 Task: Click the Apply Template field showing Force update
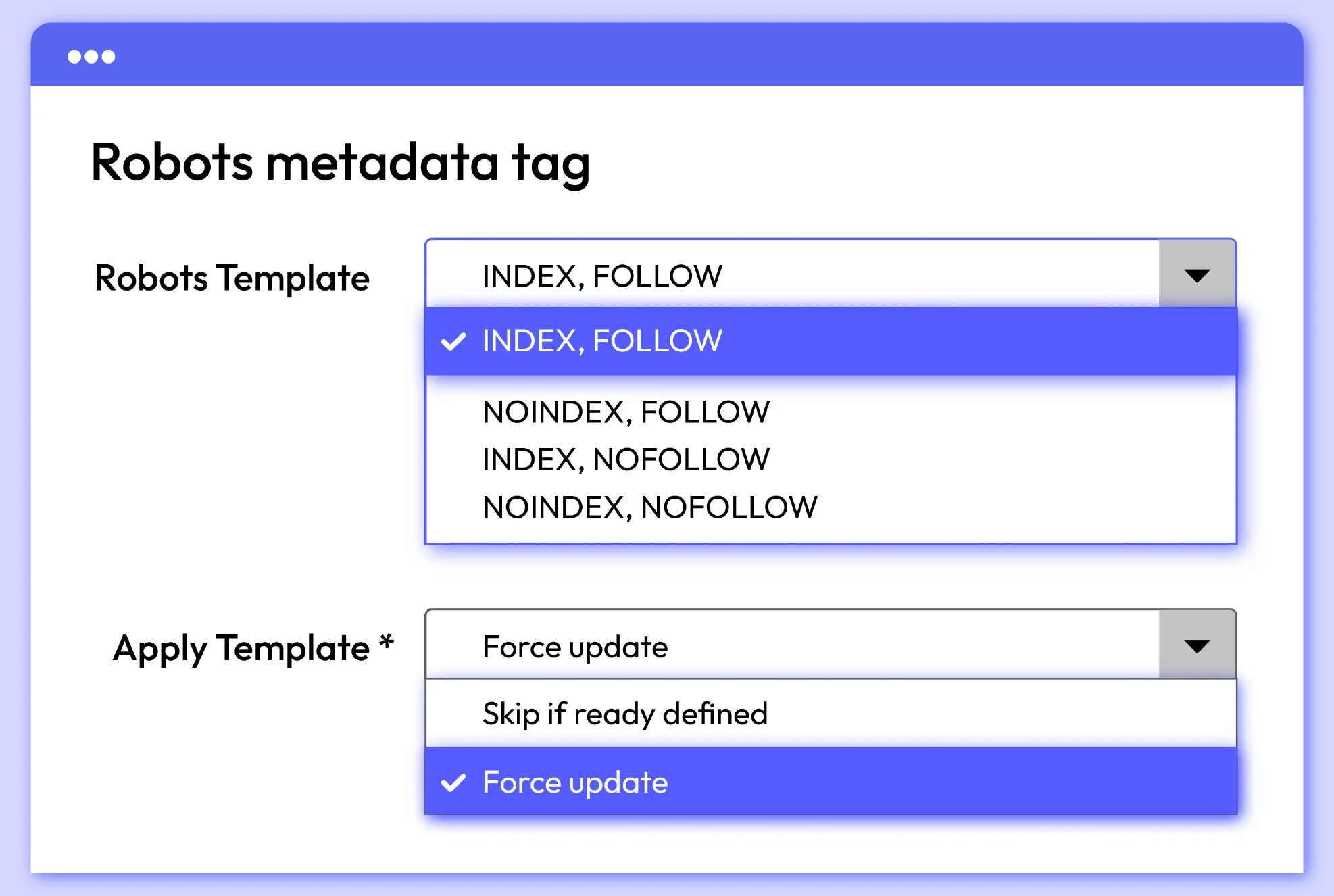(x=791, y=646)
